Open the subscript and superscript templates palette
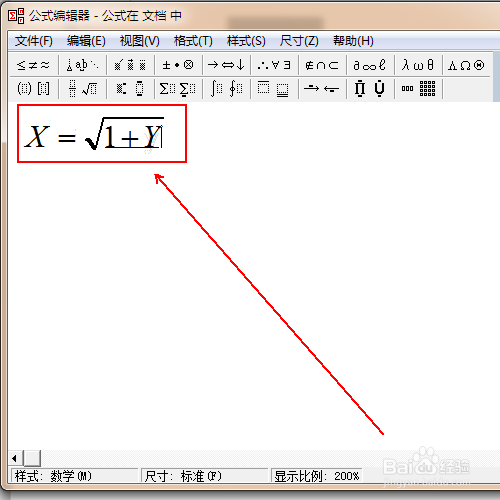 [x=130, y=88]
